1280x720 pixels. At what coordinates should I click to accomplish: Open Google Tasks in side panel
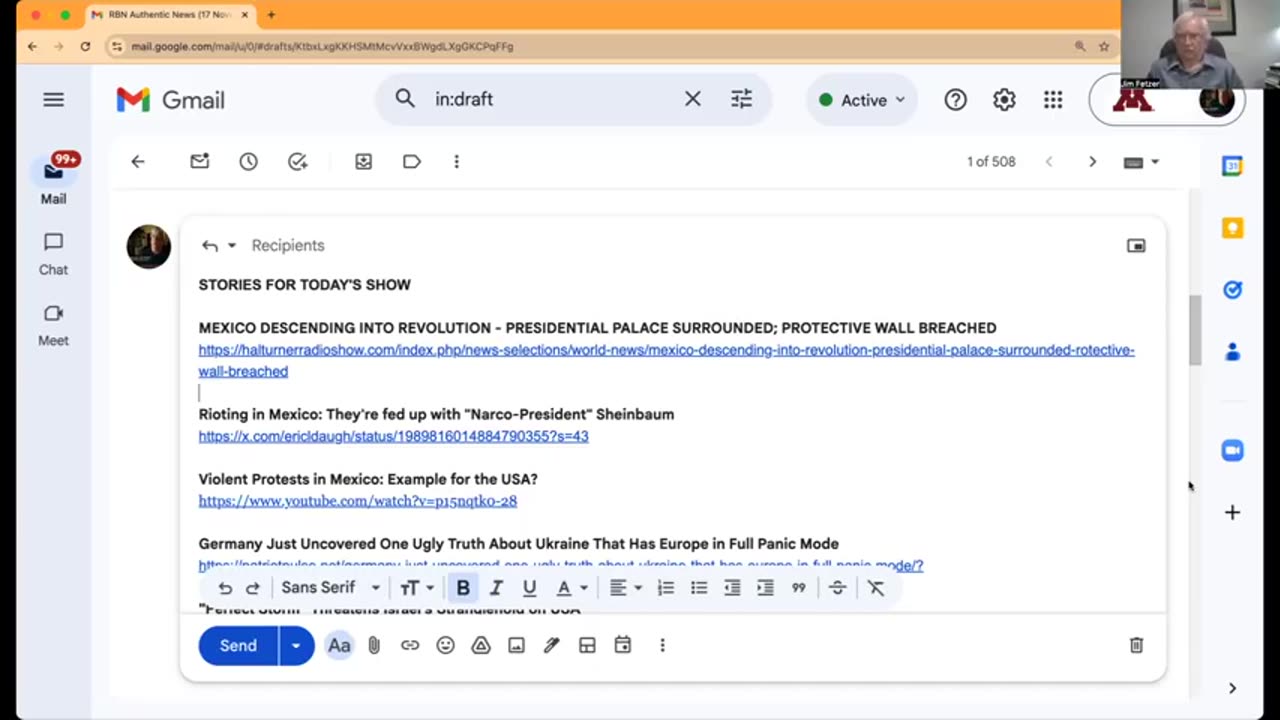pyautogui.click(x=1232, y=290)
